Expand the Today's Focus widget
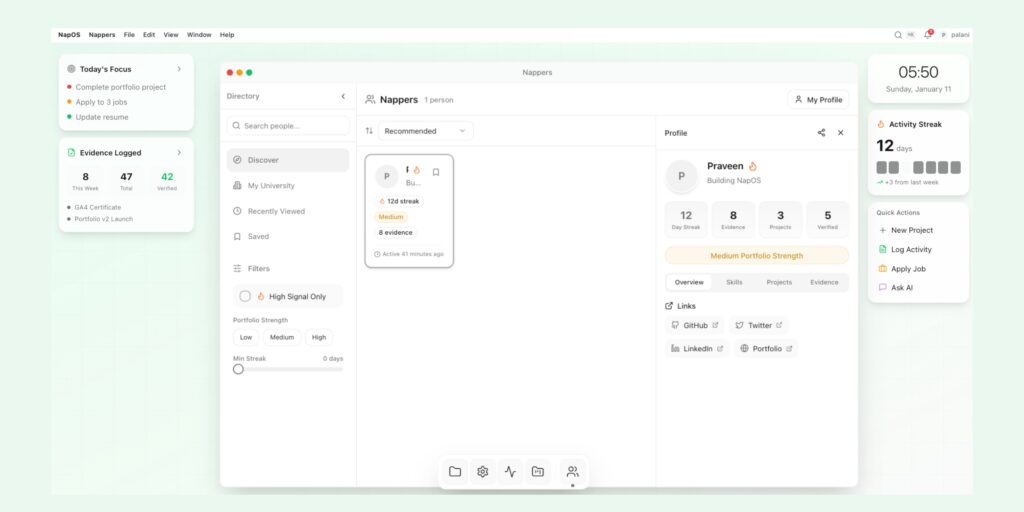This screenshot has height=512, width=1024. coord(179,69)
